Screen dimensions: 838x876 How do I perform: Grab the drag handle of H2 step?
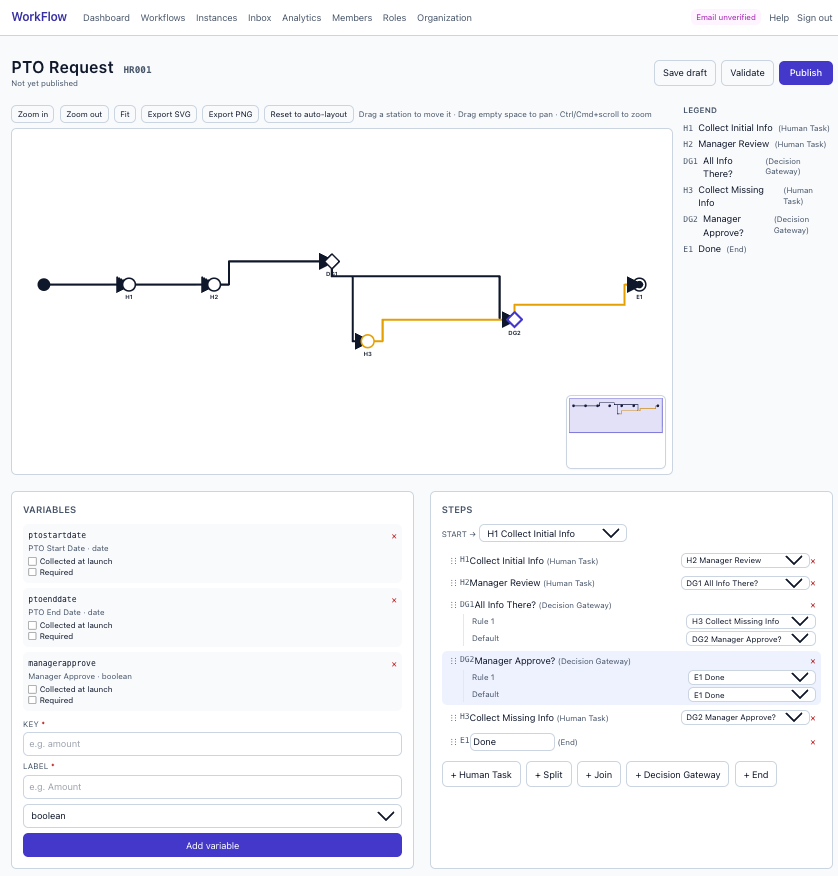[x=453, y=583]
